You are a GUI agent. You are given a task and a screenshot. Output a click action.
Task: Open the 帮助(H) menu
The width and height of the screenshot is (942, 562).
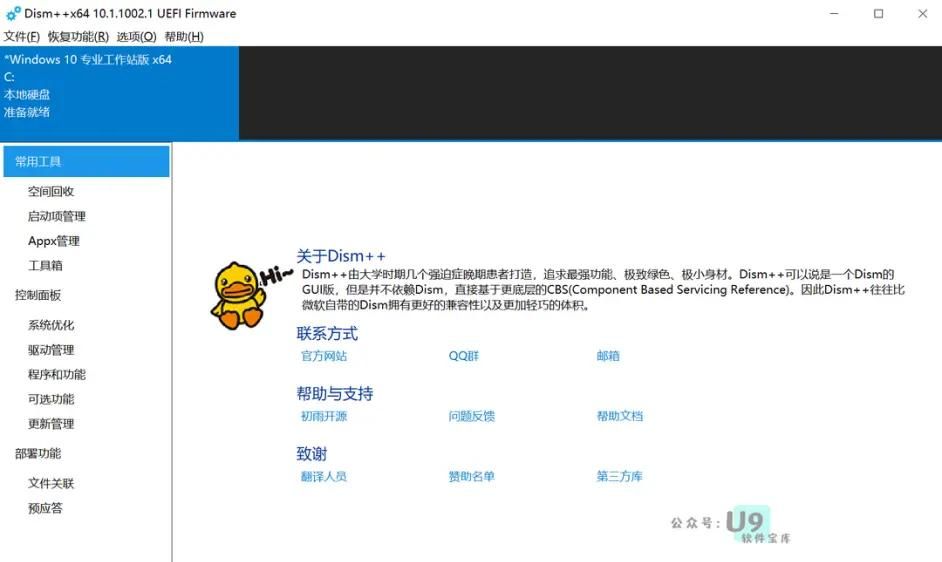click(x=184, y=37)
